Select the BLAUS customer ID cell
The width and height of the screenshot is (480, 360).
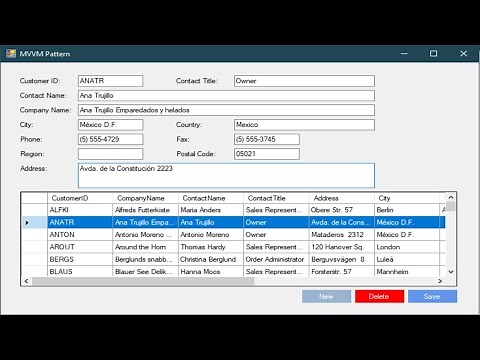pyautogui.click(x=80, y=271)
